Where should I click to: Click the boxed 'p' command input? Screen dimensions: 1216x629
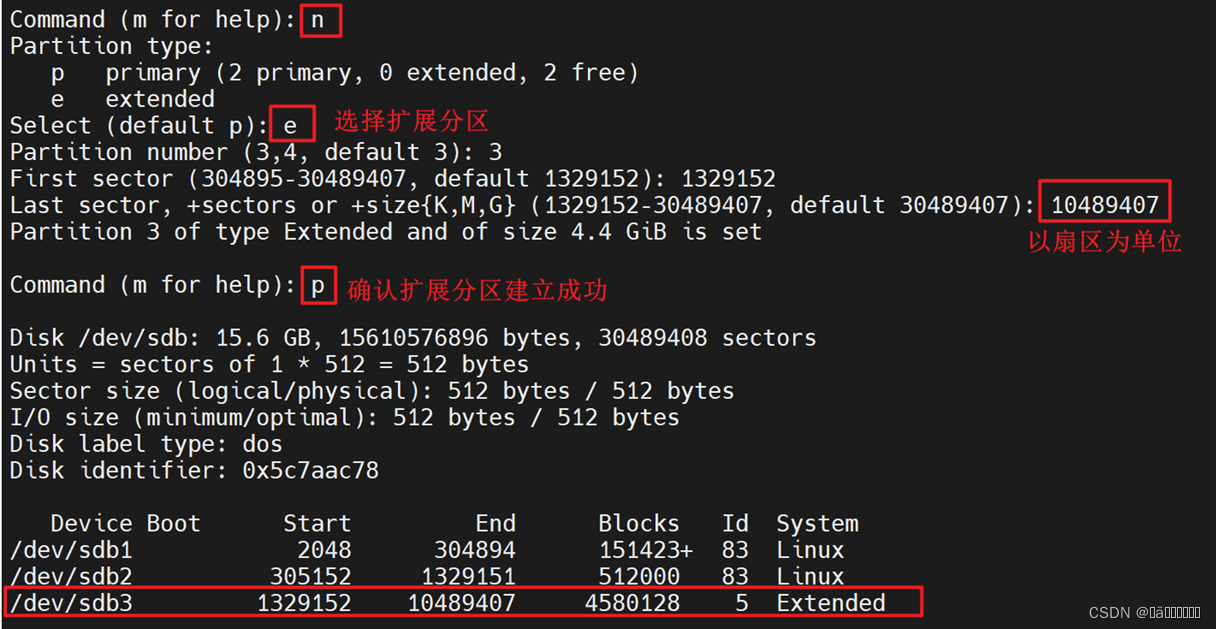tap(319, 285)
